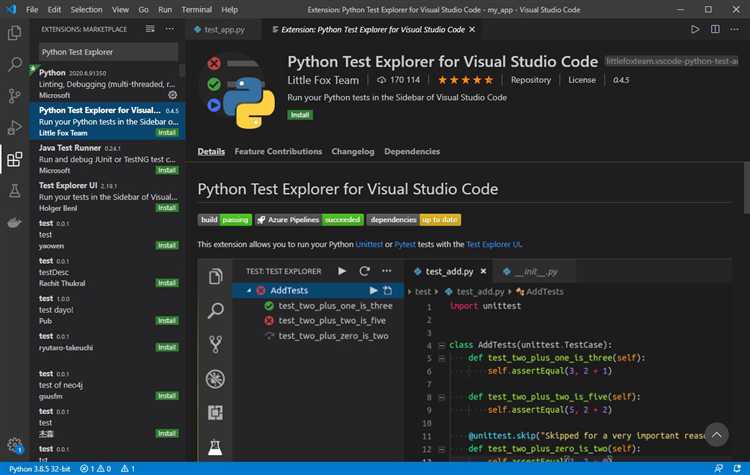This screenshot has width=750, height=475.
Task: Click the version number 0.4.5
Action: click(x=621, y=80)
